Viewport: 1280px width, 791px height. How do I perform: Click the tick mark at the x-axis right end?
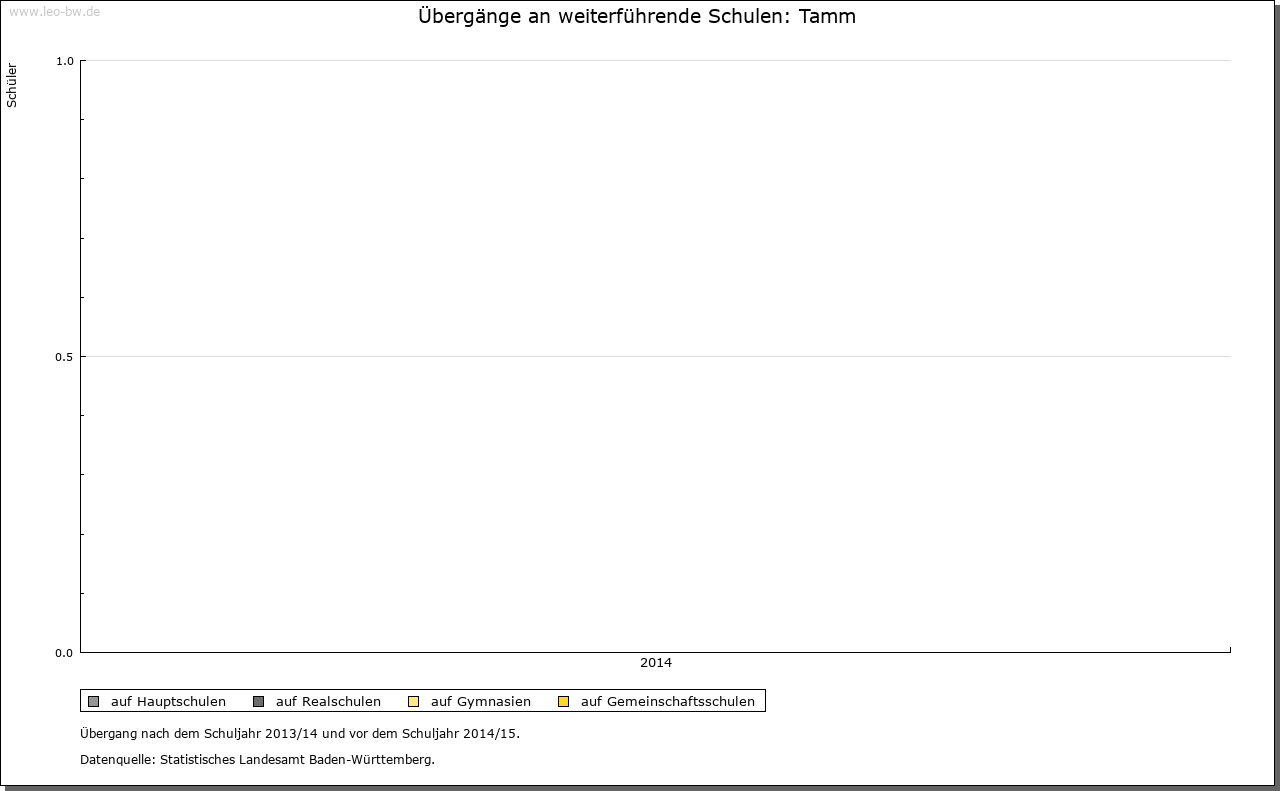(x=1230, y=650)
